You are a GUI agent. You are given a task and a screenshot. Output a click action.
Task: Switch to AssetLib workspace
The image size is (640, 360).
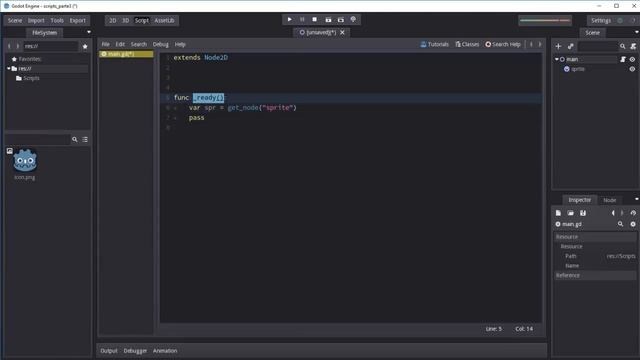[164, 20]
